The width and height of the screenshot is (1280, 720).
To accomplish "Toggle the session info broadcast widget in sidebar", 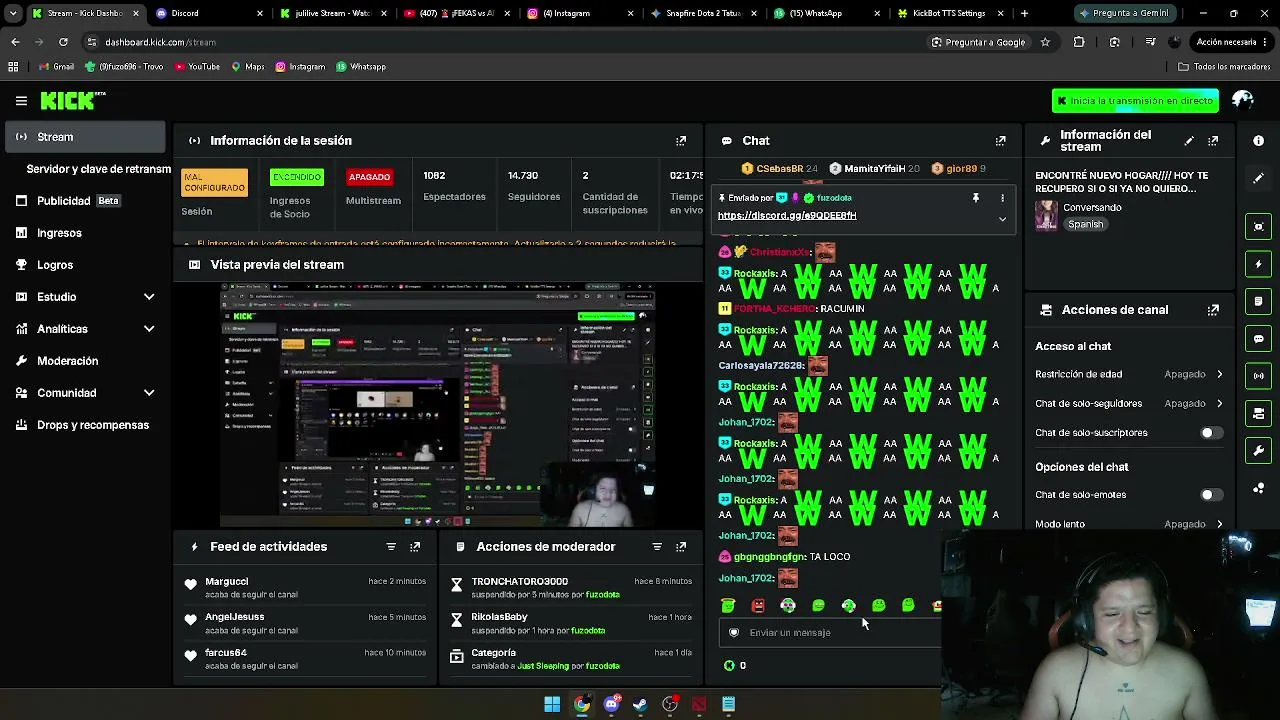I will 1258,376.
